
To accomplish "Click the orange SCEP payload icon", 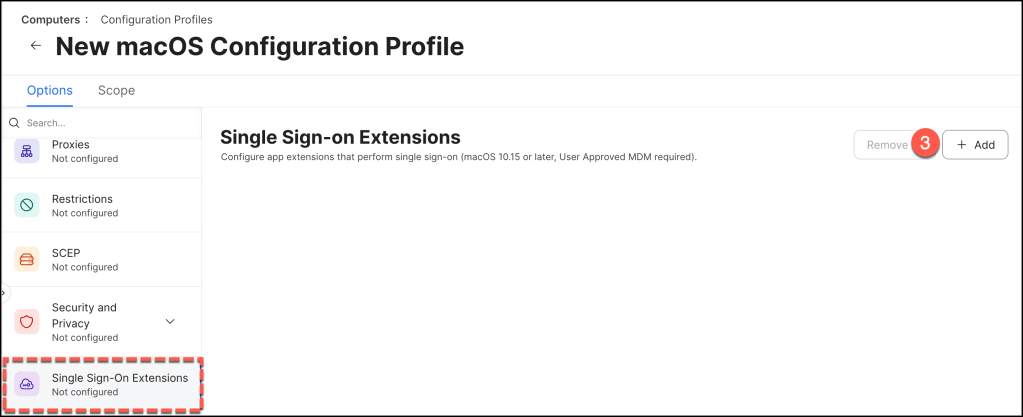I will point(27,259).
